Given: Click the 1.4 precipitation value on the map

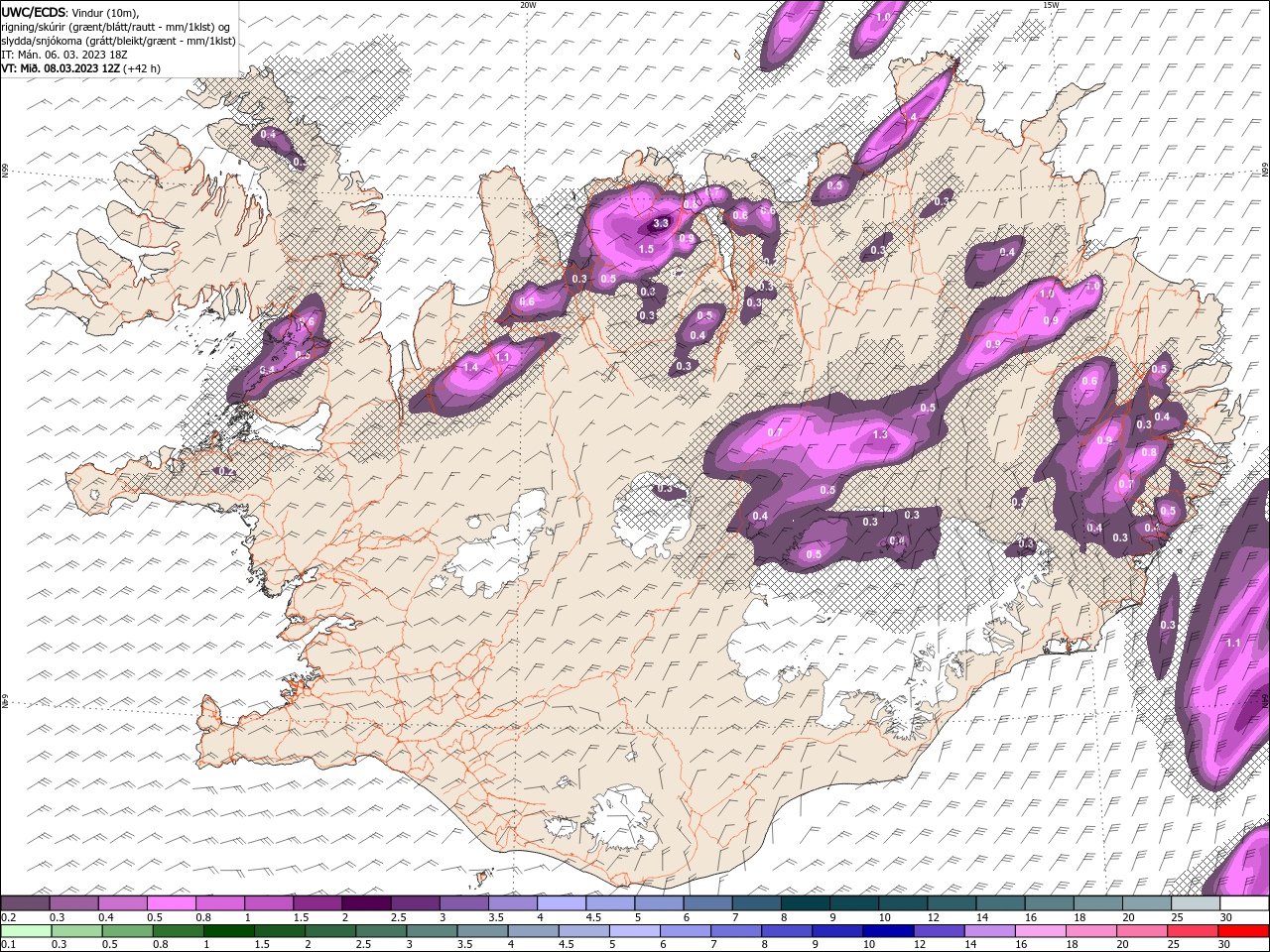Looking at the screenshot, I should [470, 368].
